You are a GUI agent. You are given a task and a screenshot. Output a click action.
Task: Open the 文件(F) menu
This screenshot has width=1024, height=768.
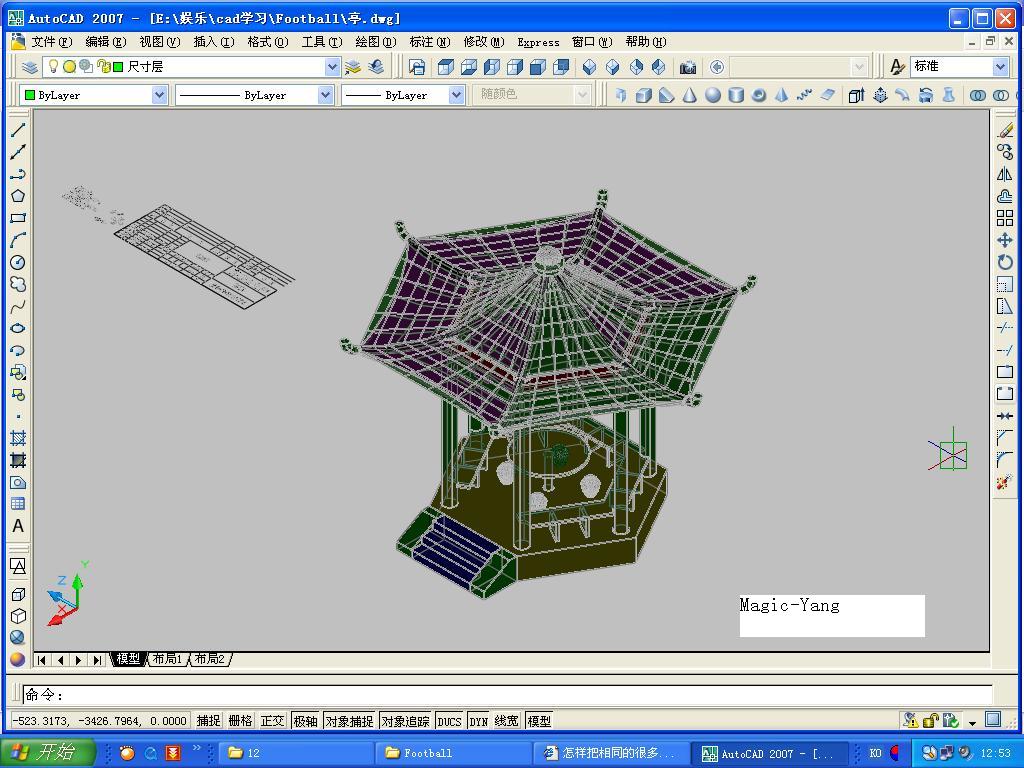pyautogui.click(x=51, y=42)
